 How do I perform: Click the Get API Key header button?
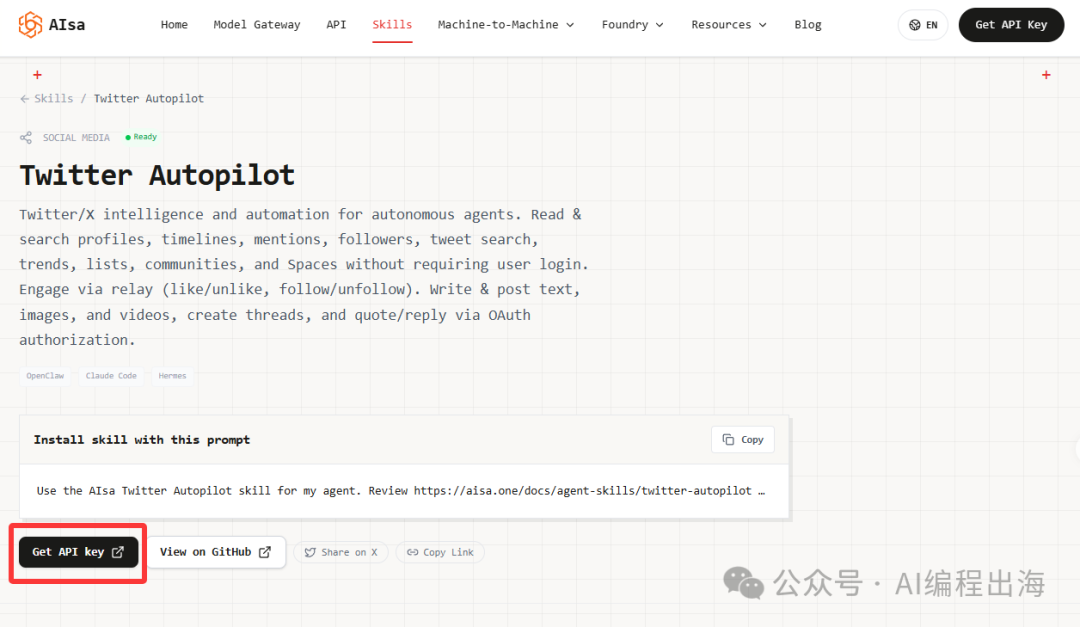(1011, 25)
